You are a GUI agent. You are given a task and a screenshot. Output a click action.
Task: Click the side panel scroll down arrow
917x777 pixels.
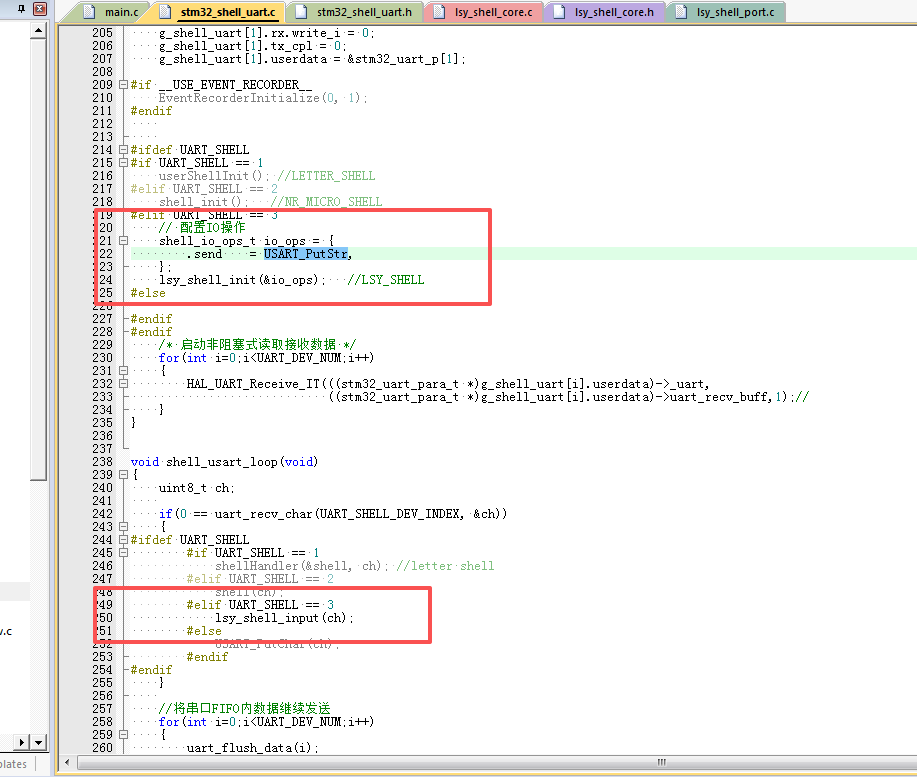(38, 743)
